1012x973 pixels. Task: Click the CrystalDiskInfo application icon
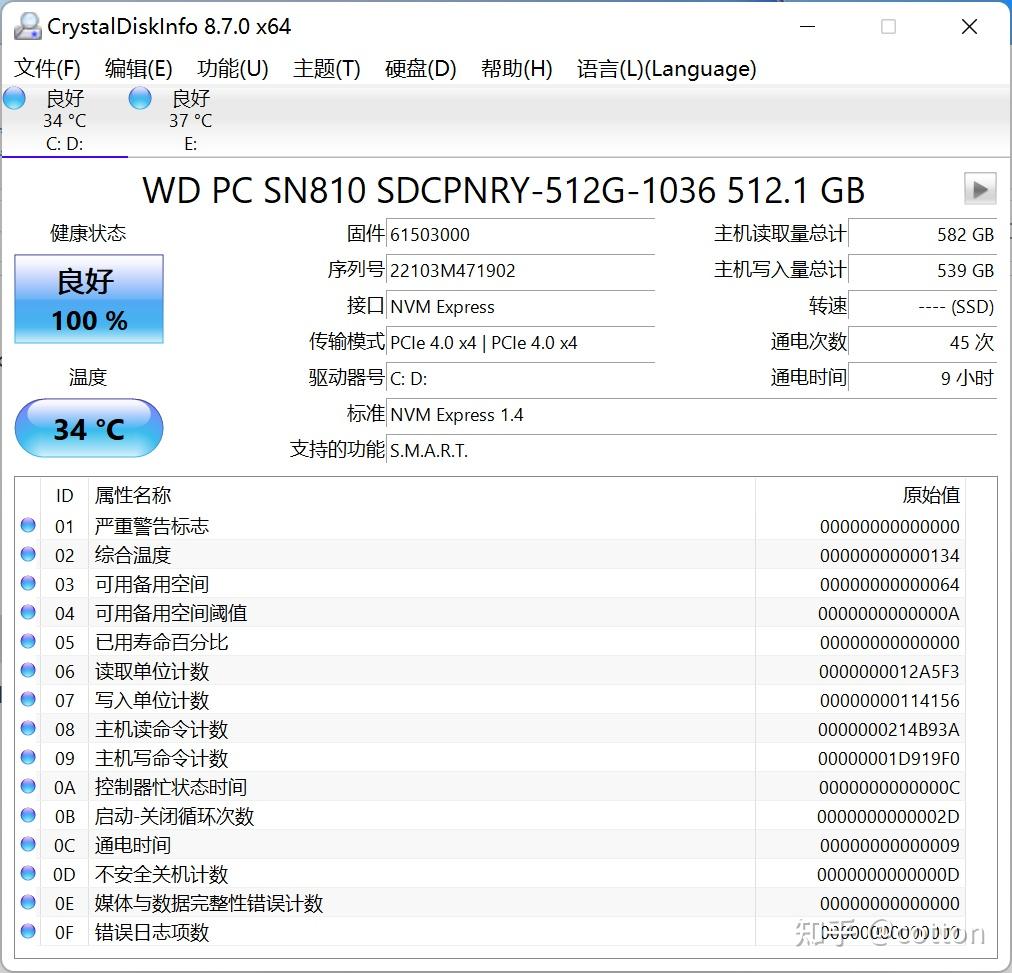(26, 26)
